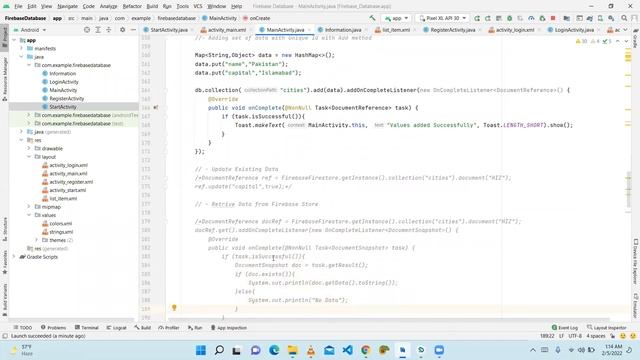Collapse the java folder
Image resolution: width=640 pixels, height=360 pixels.
pyautogui.click(x=22, y=57)
